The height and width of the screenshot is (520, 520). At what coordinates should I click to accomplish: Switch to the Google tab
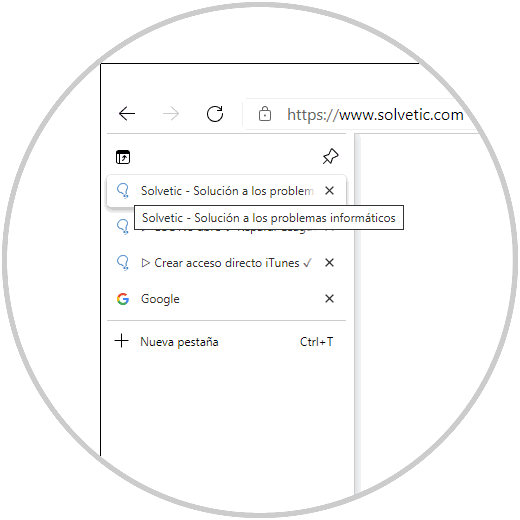tap(226, 299)
